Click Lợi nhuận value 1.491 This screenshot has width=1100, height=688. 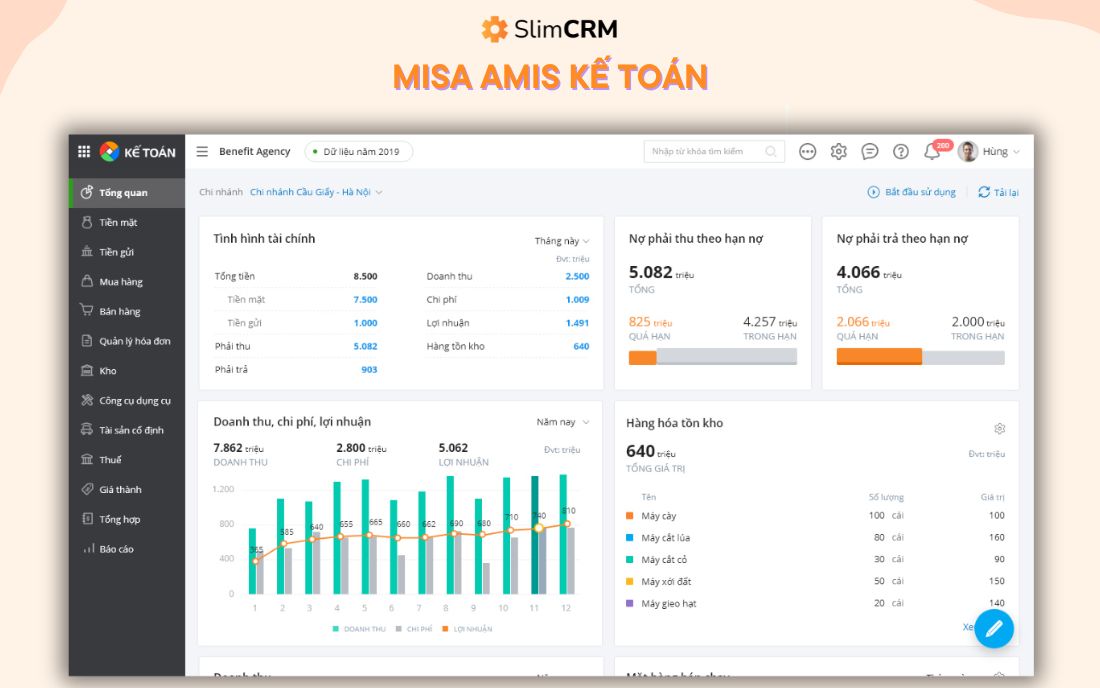(x=577, y=323)
